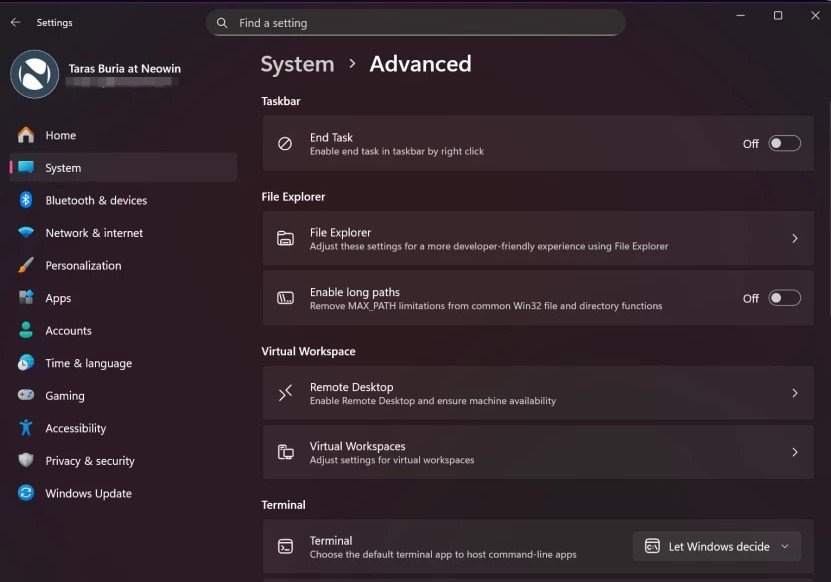831x582 pixels.
Task: Expand the Remote Desktop chevron
Action: 794,393
